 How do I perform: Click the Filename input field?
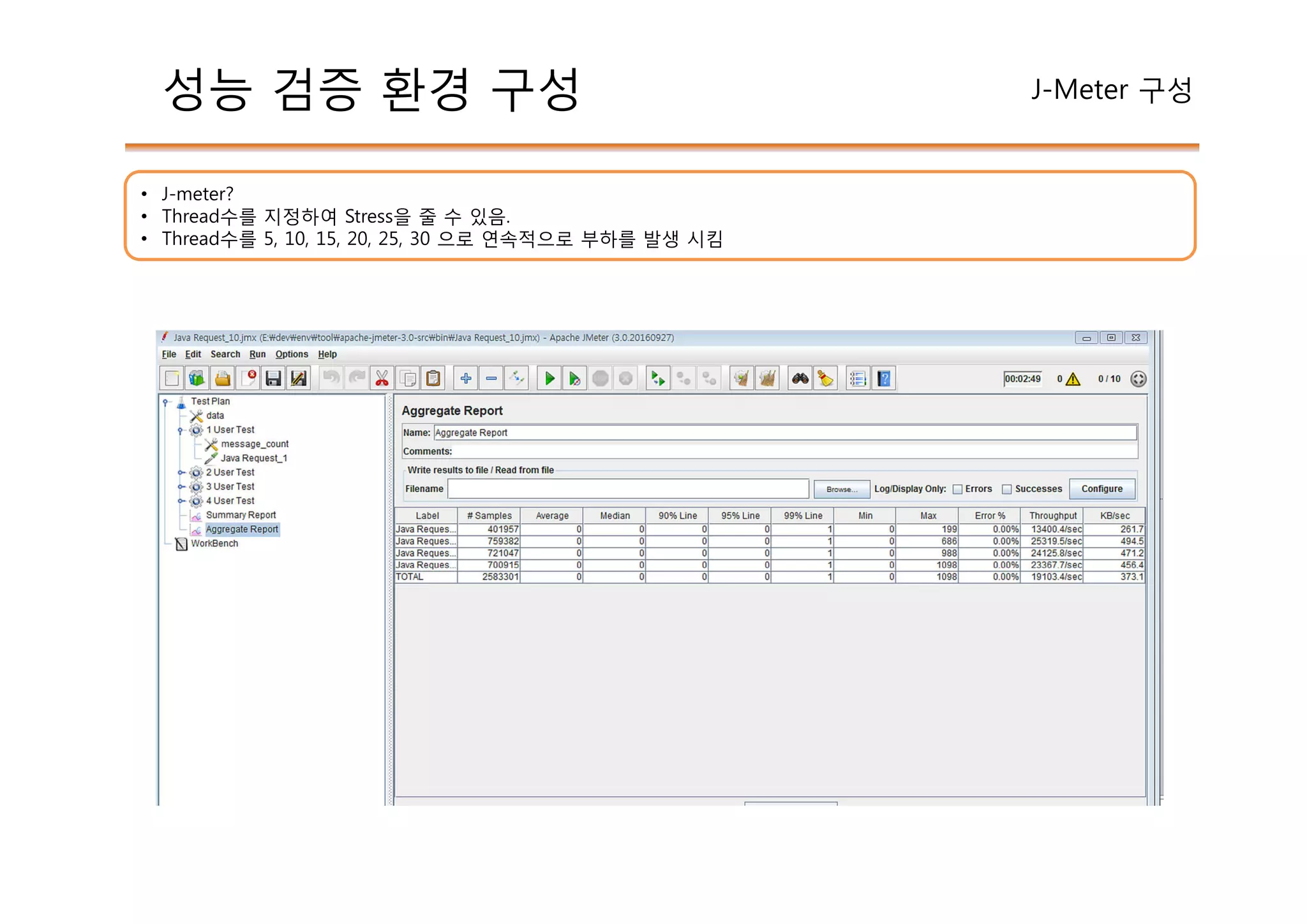pyautogui.click(x=628, y=489)
